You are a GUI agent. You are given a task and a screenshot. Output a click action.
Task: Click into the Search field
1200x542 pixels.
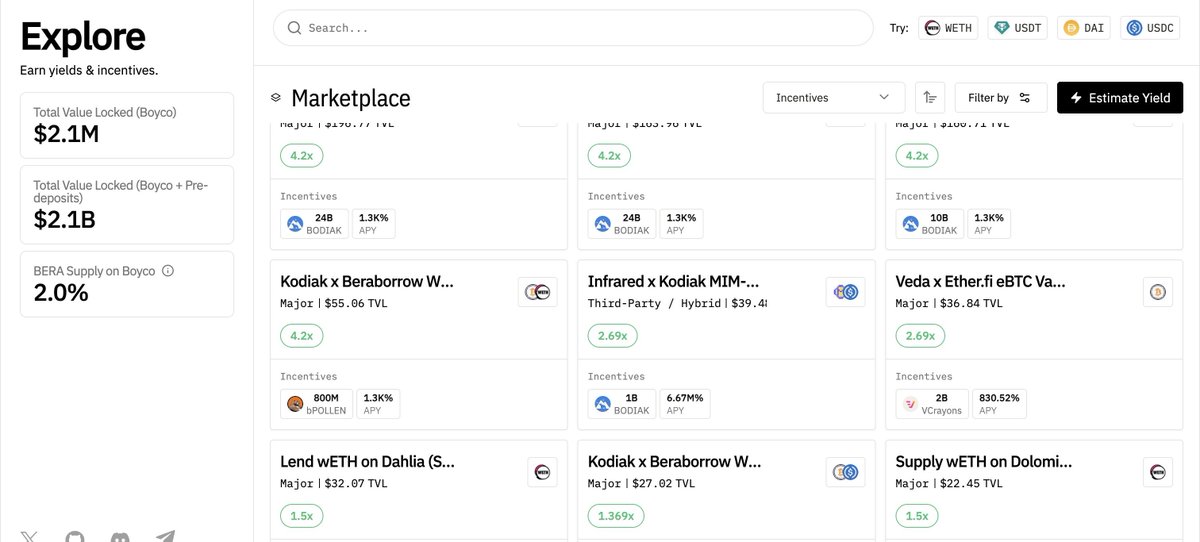573,28
